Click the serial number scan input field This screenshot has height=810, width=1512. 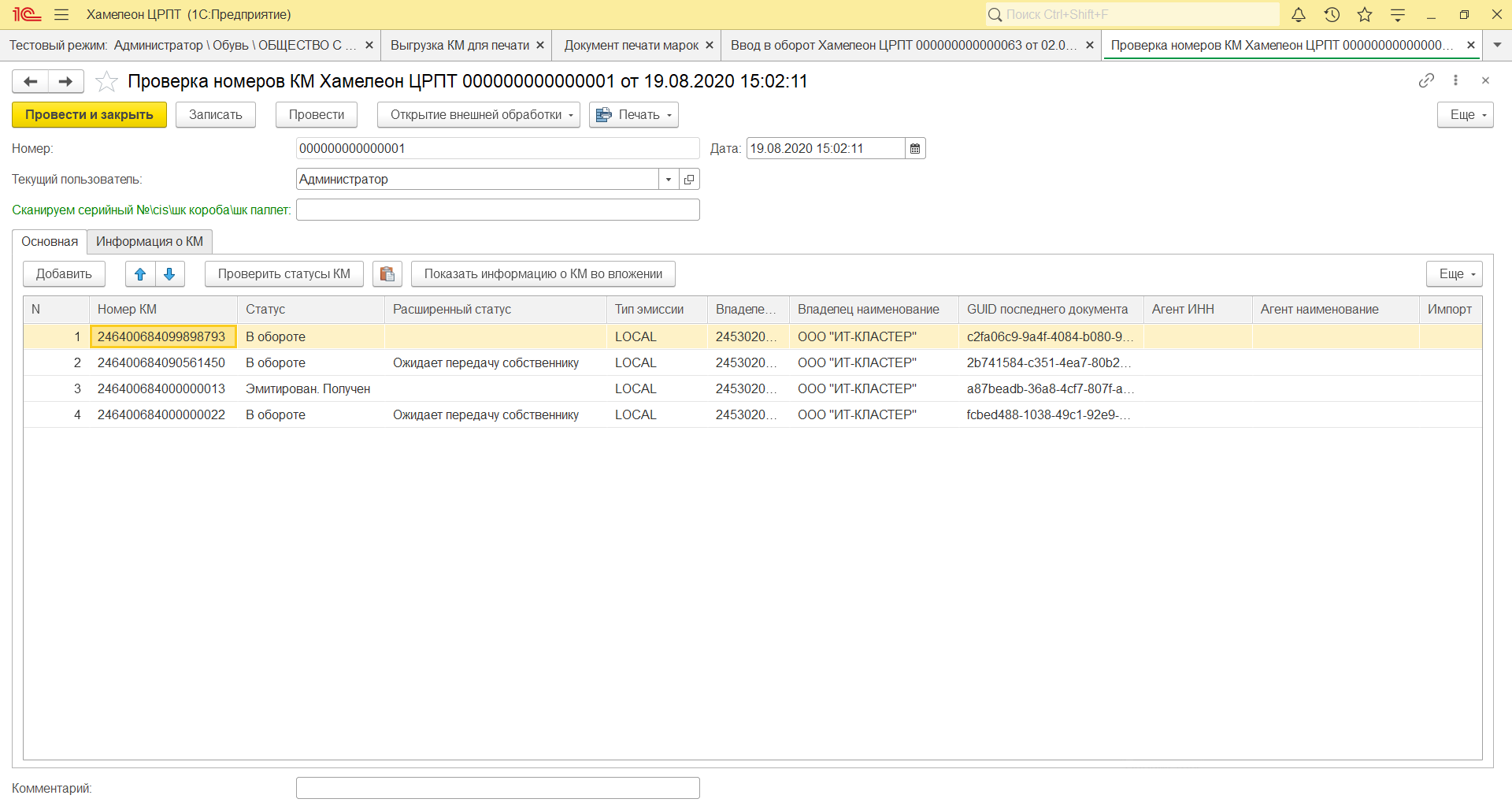(x=497, y=210)
